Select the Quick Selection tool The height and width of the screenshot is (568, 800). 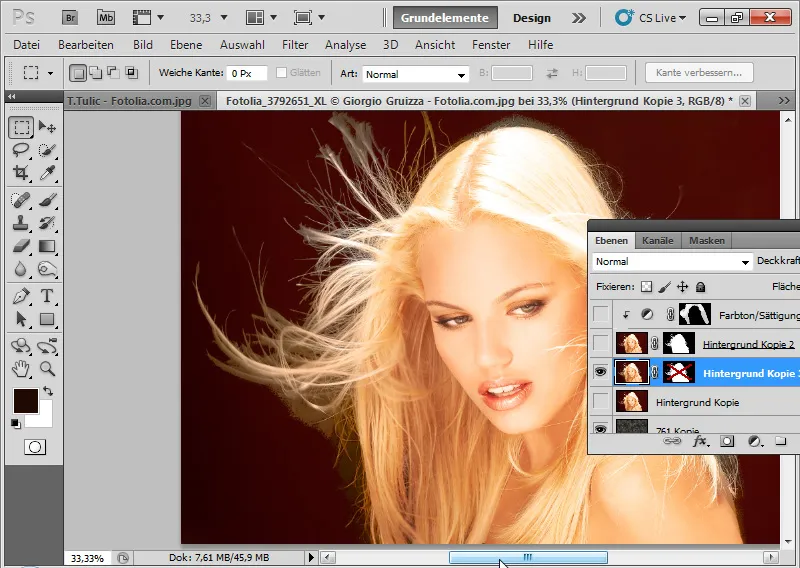tap(47, 150)
